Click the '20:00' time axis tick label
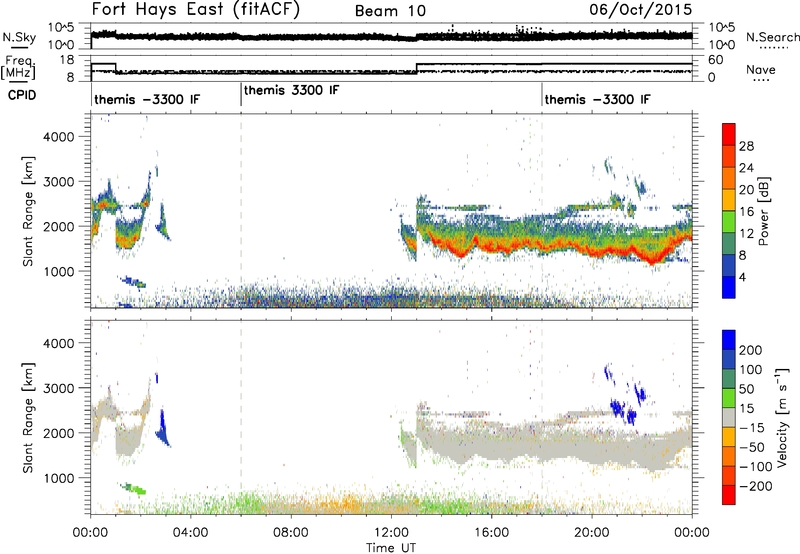Image resolution: width=800 pixels, height=554 pixels. tap(592, 533)
